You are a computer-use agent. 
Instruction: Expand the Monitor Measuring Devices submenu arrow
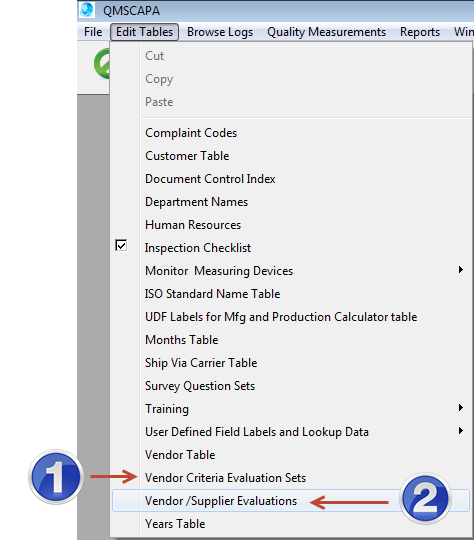[461, 270]
